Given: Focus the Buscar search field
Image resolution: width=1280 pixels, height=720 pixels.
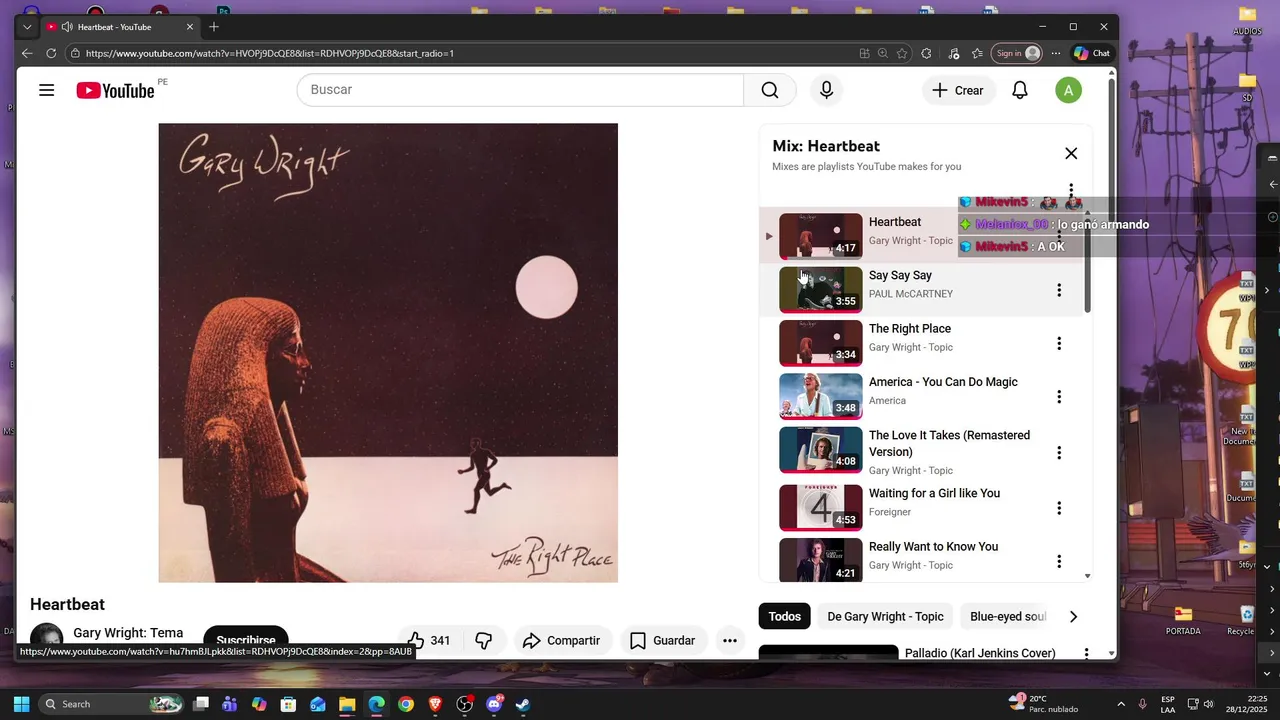Looking at the screenshot, I should point(520,90).
